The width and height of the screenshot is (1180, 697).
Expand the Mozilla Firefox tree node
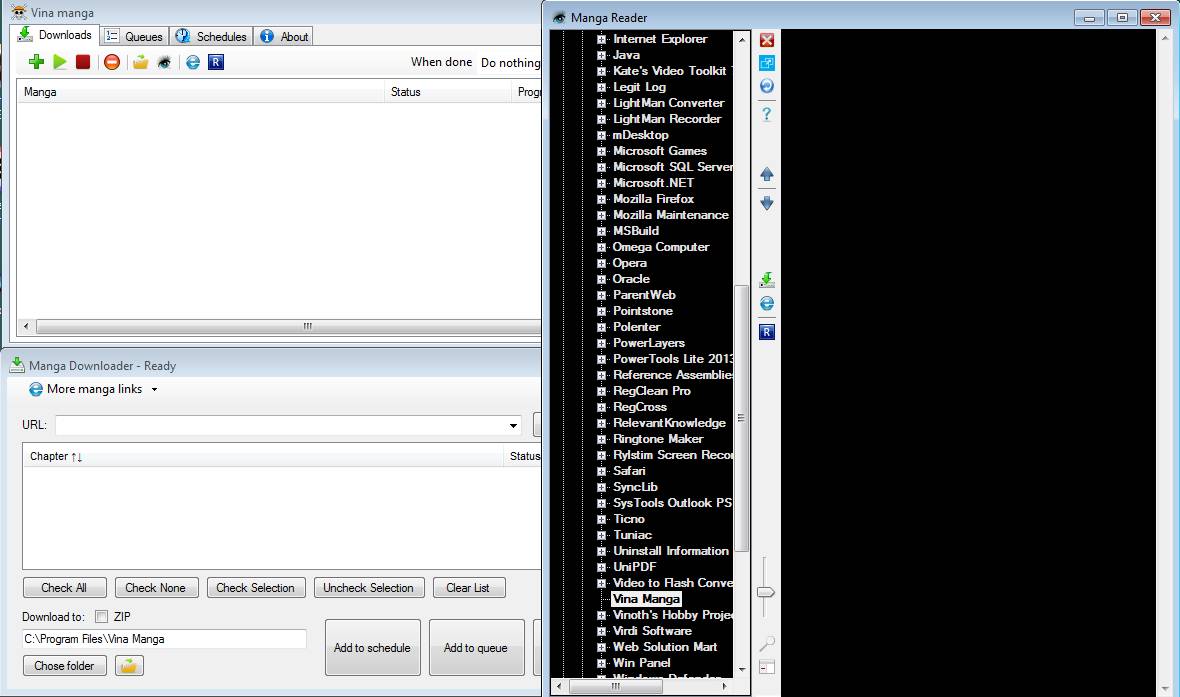click(601, 199)
